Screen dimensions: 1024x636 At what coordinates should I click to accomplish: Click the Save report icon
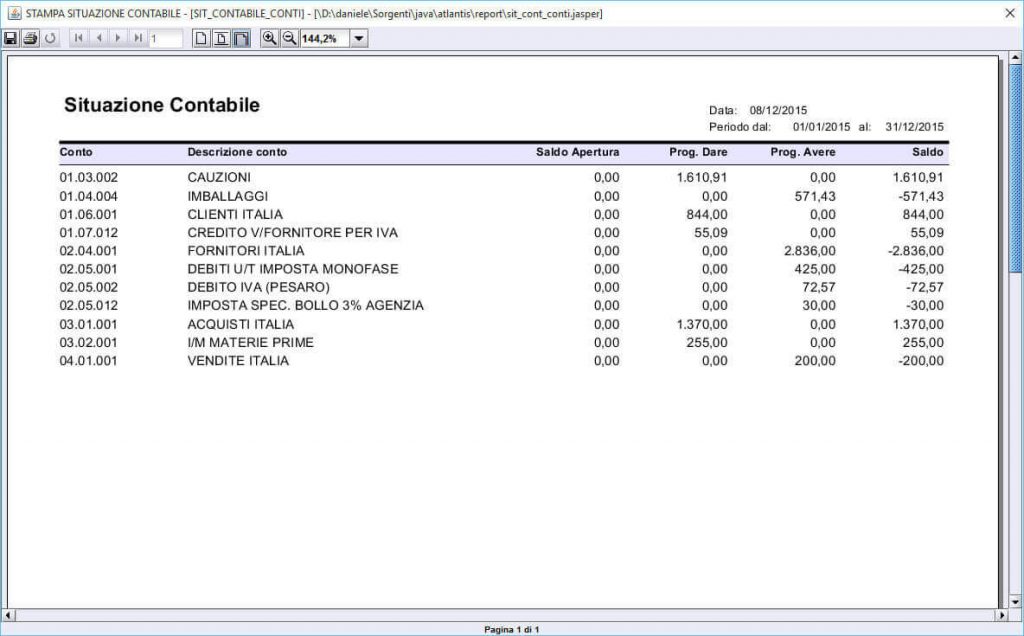(10, 38)
